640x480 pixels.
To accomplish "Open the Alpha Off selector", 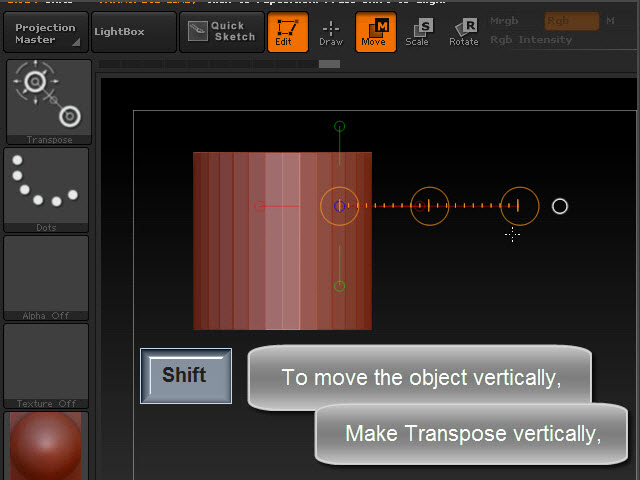I will (46, 278).
